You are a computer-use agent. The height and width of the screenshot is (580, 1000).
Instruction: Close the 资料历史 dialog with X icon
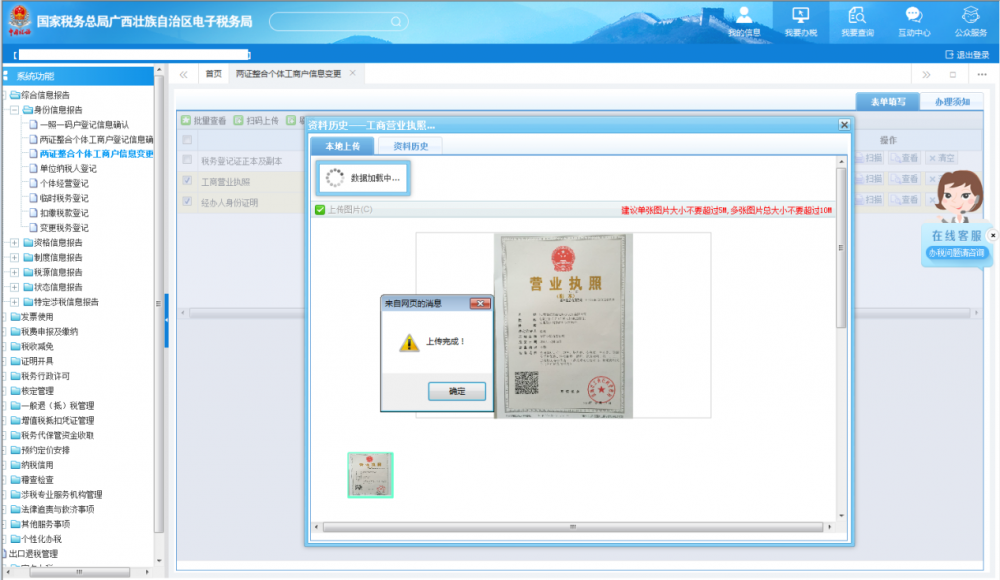tap(844, 125)
